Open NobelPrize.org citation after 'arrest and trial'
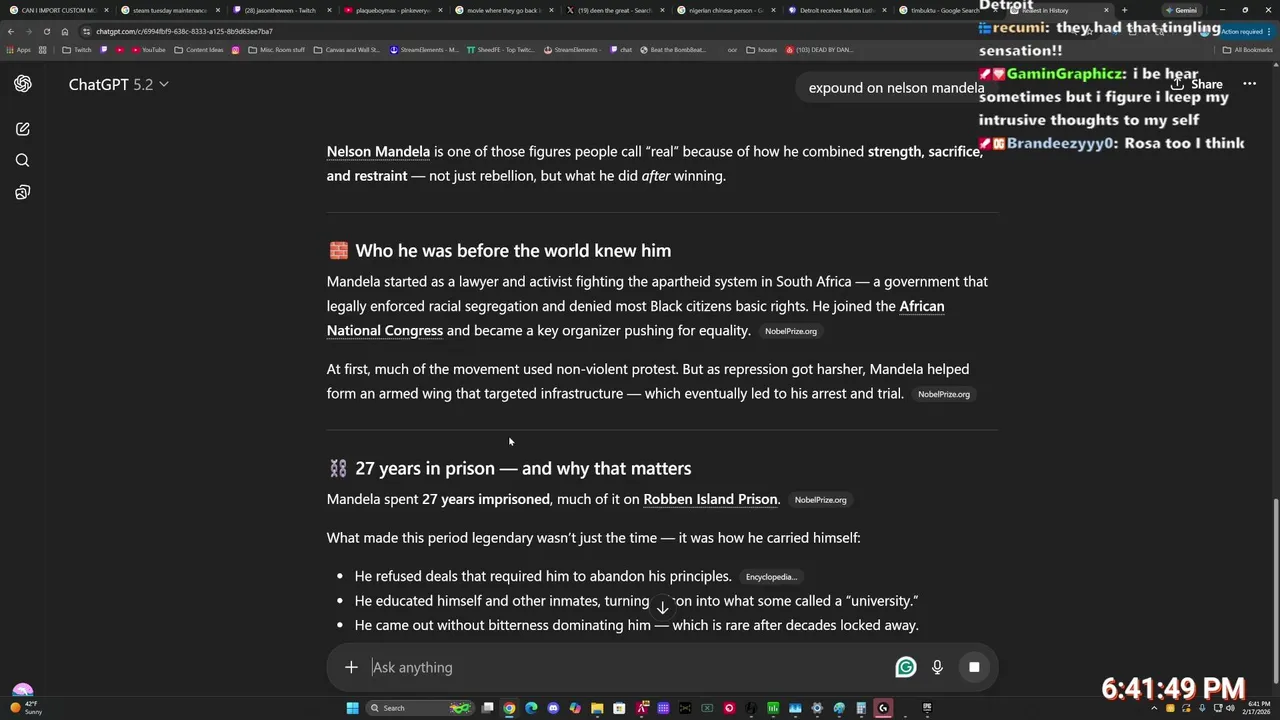Viewport: 1280px width, 720px height. coord(943,394)
